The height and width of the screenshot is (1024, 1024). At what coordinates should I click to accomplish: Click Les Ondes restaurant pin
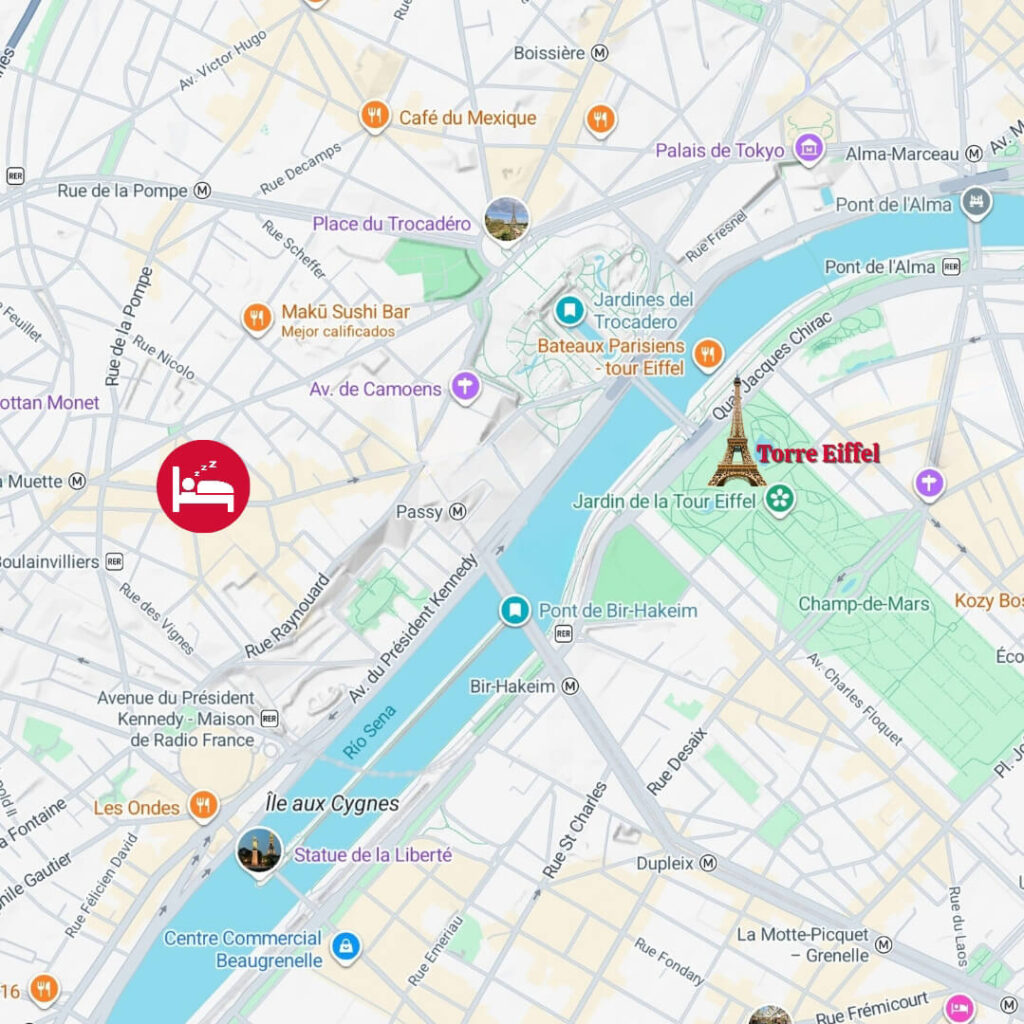point(204,806)
